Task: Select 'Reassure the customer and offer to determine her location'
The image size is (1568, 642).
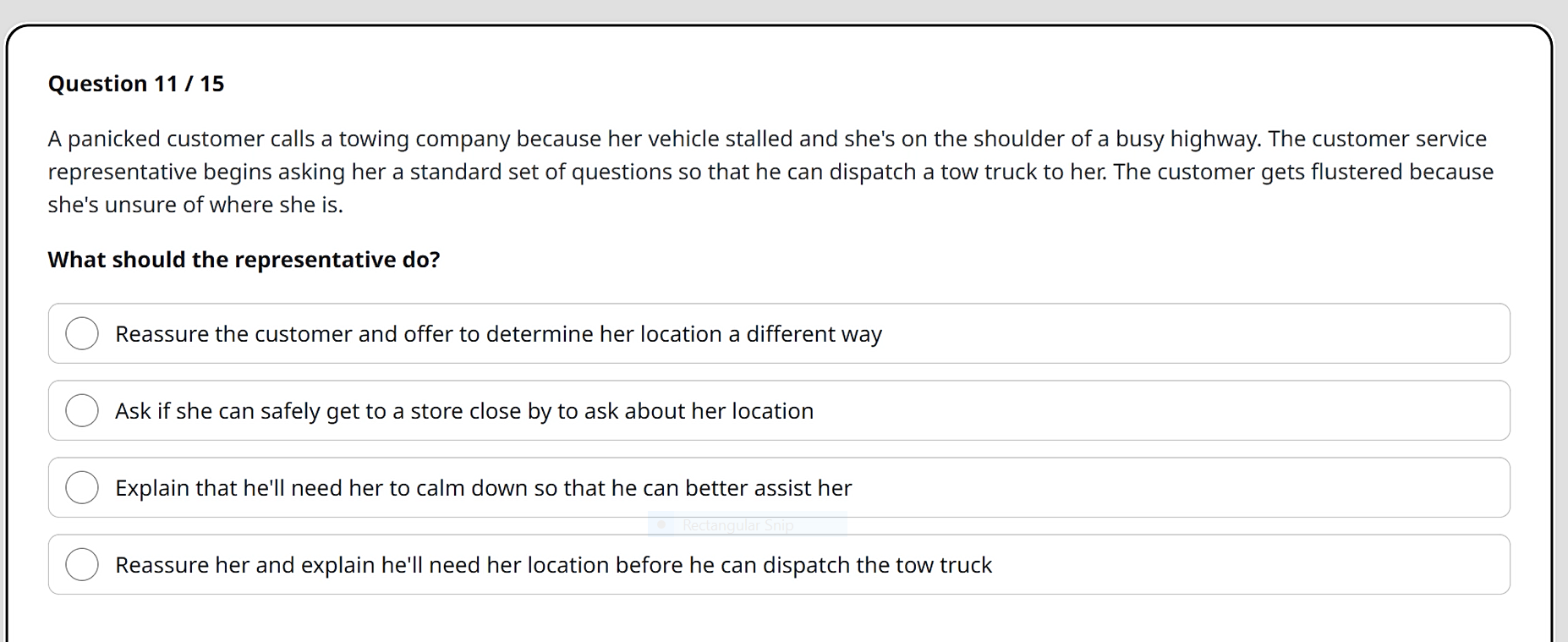Action: (498, 333)
